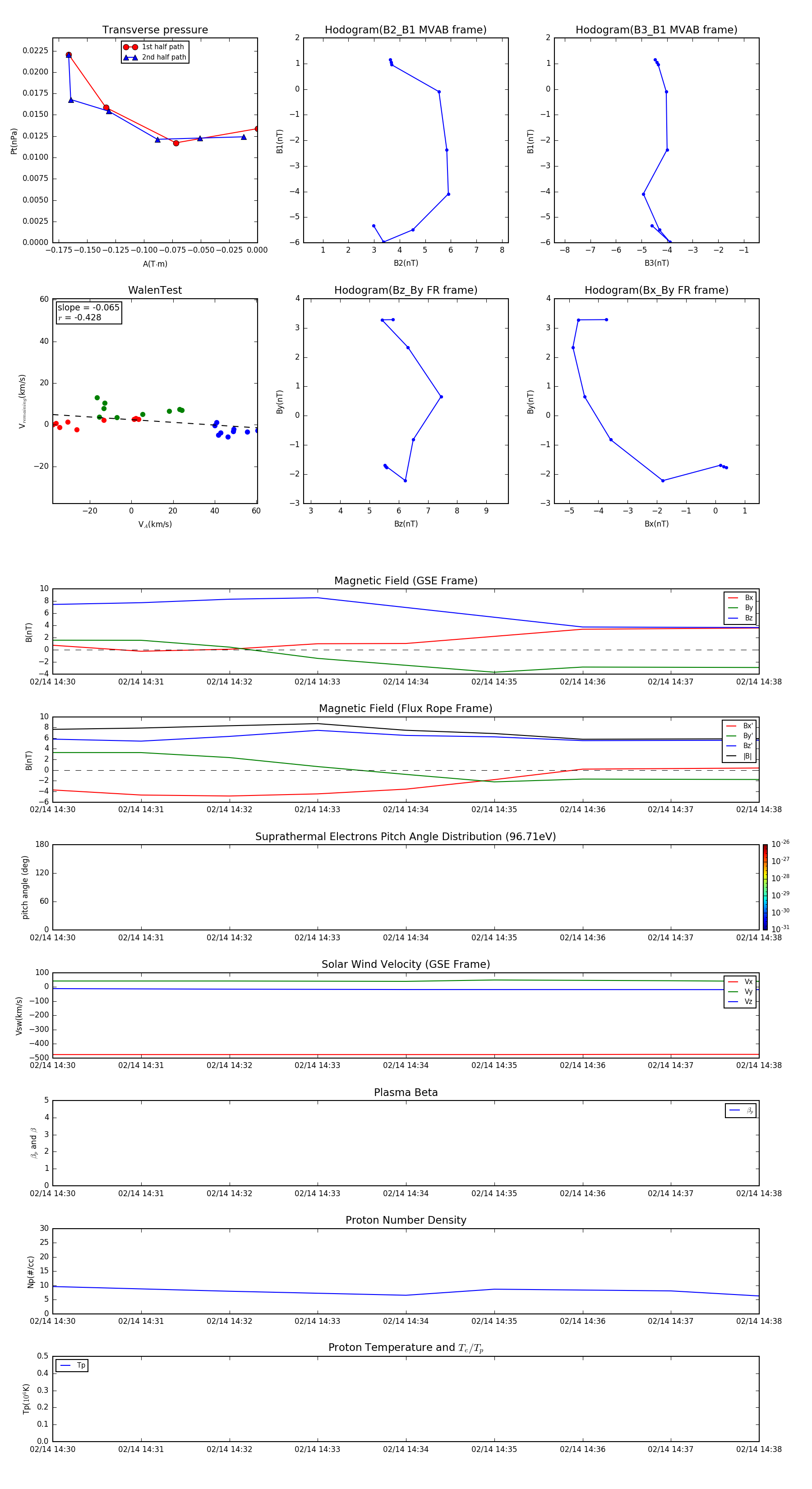The height and width of the screenshot is (1489, 812).
Task: Click the 'Transverse pressure' plot title
Action: click(x=155, y=30)
